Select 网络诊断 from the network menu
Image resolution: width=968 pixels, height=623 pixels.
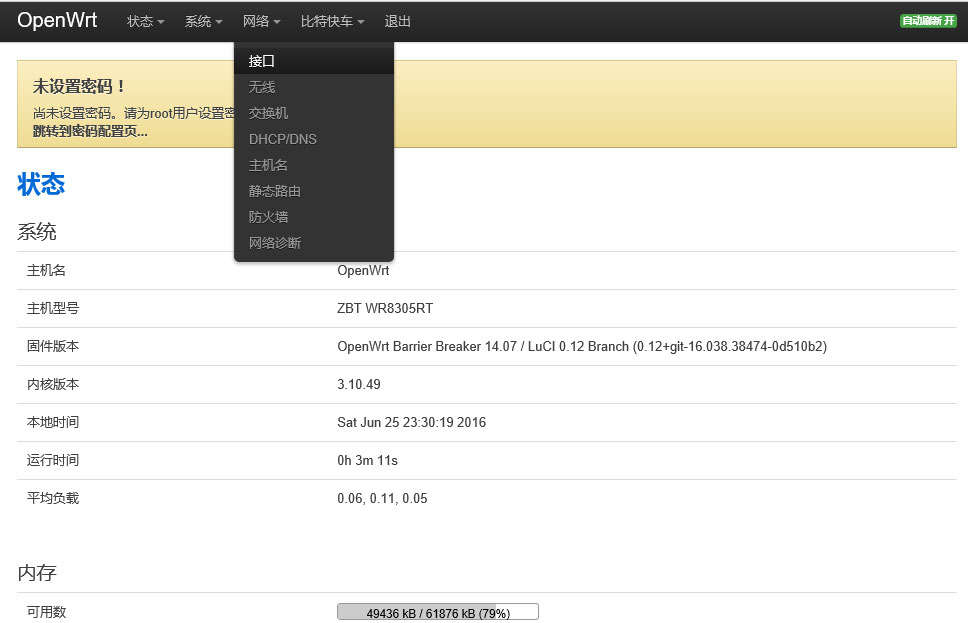click(314, 243)
